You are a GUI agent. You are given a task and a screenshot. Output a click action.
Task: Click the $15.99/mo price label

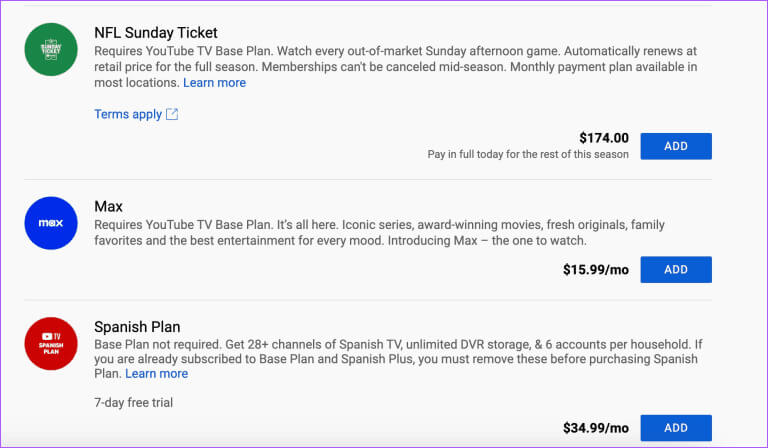596,270
